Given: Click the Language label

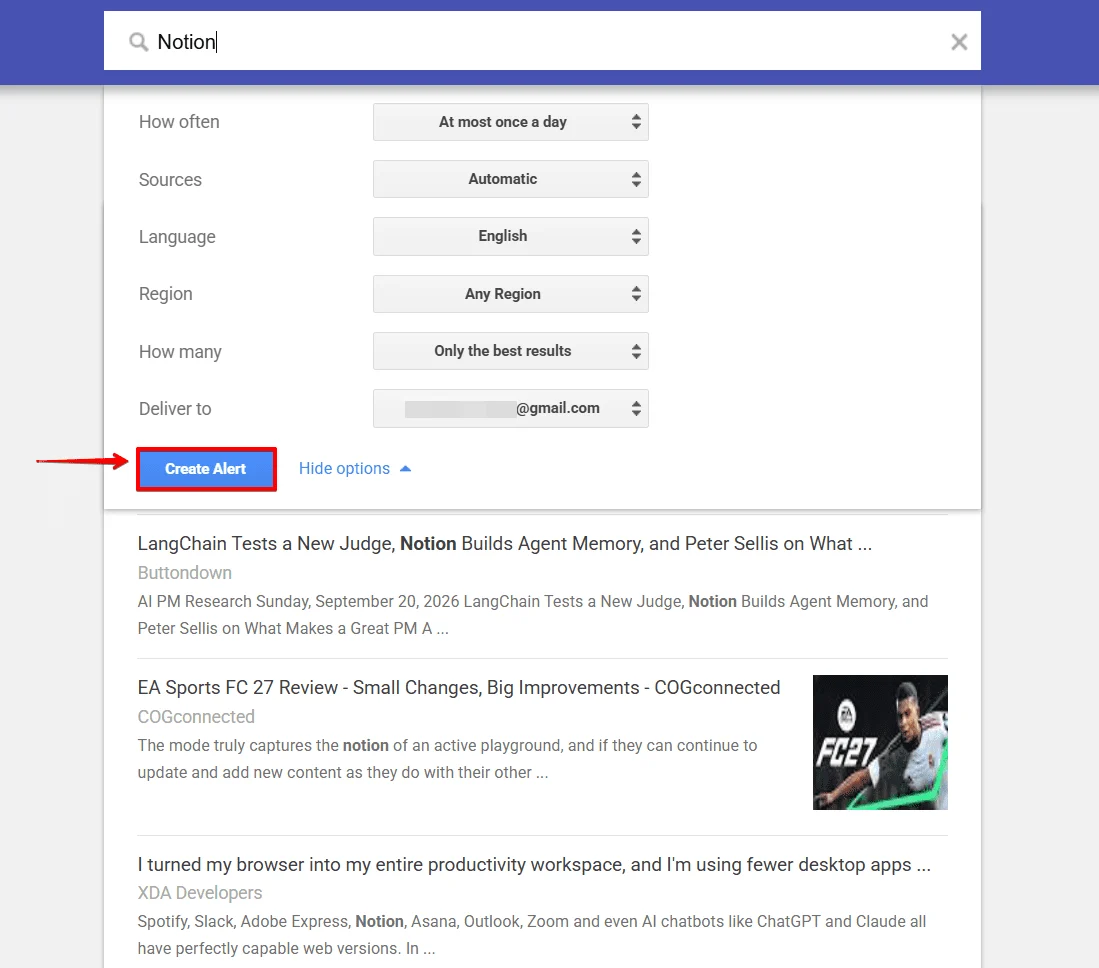Looking at the screenshot, I should tap(177, 237).
